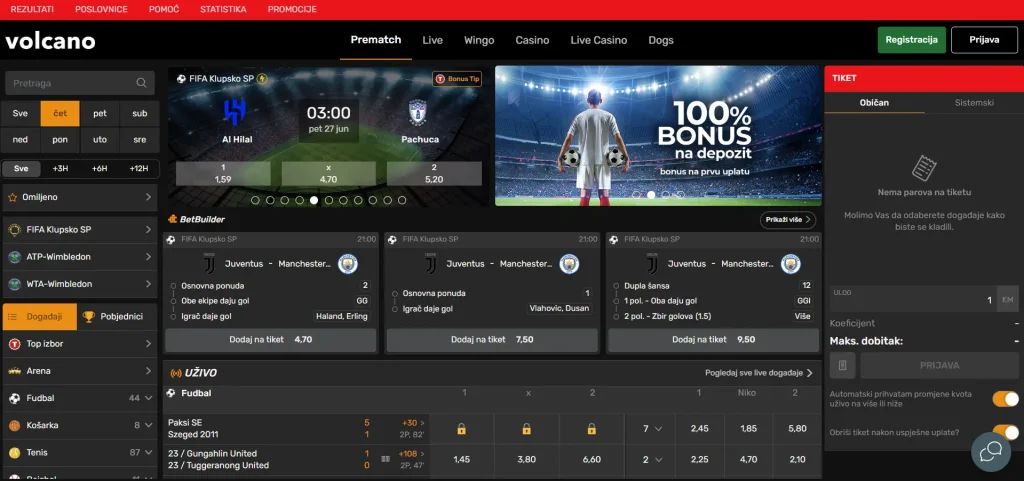This screenshot has height=481, width=1024.
Task: Open the Casino tab
Action: [532, 40]
